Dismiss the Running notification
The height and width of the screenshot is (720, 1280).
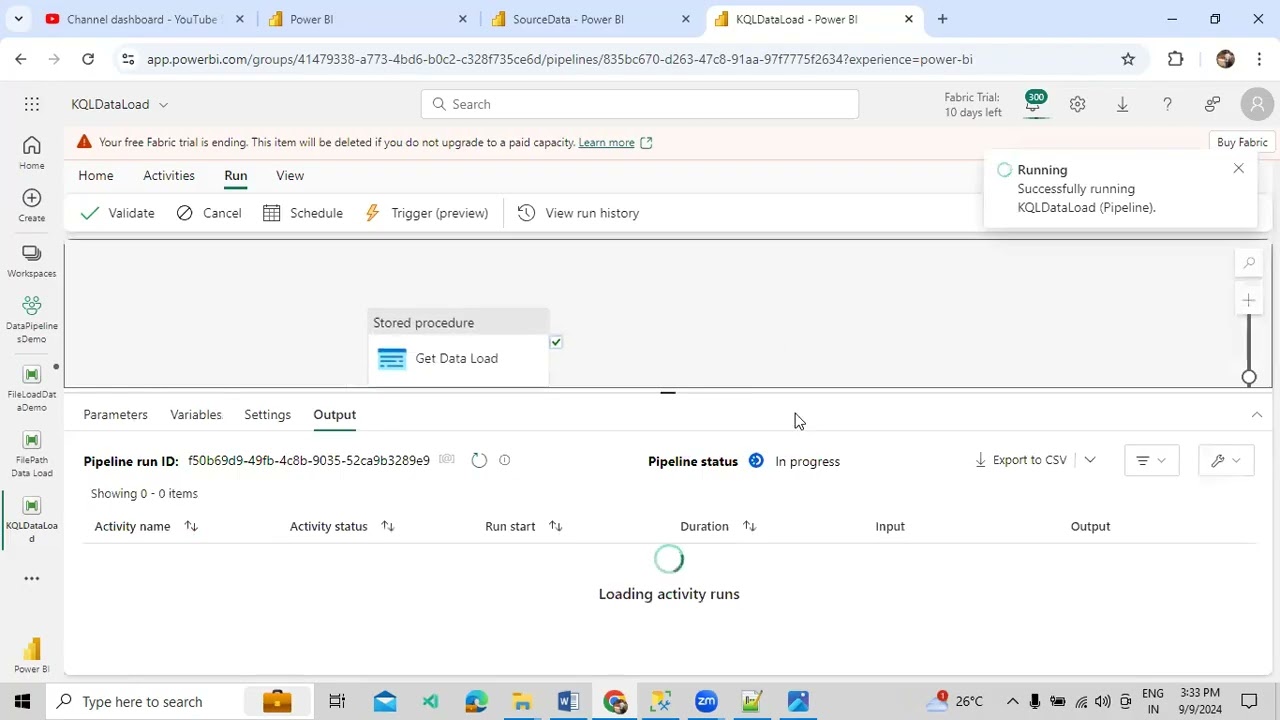pyautogui.click(x=1238, y=169)
